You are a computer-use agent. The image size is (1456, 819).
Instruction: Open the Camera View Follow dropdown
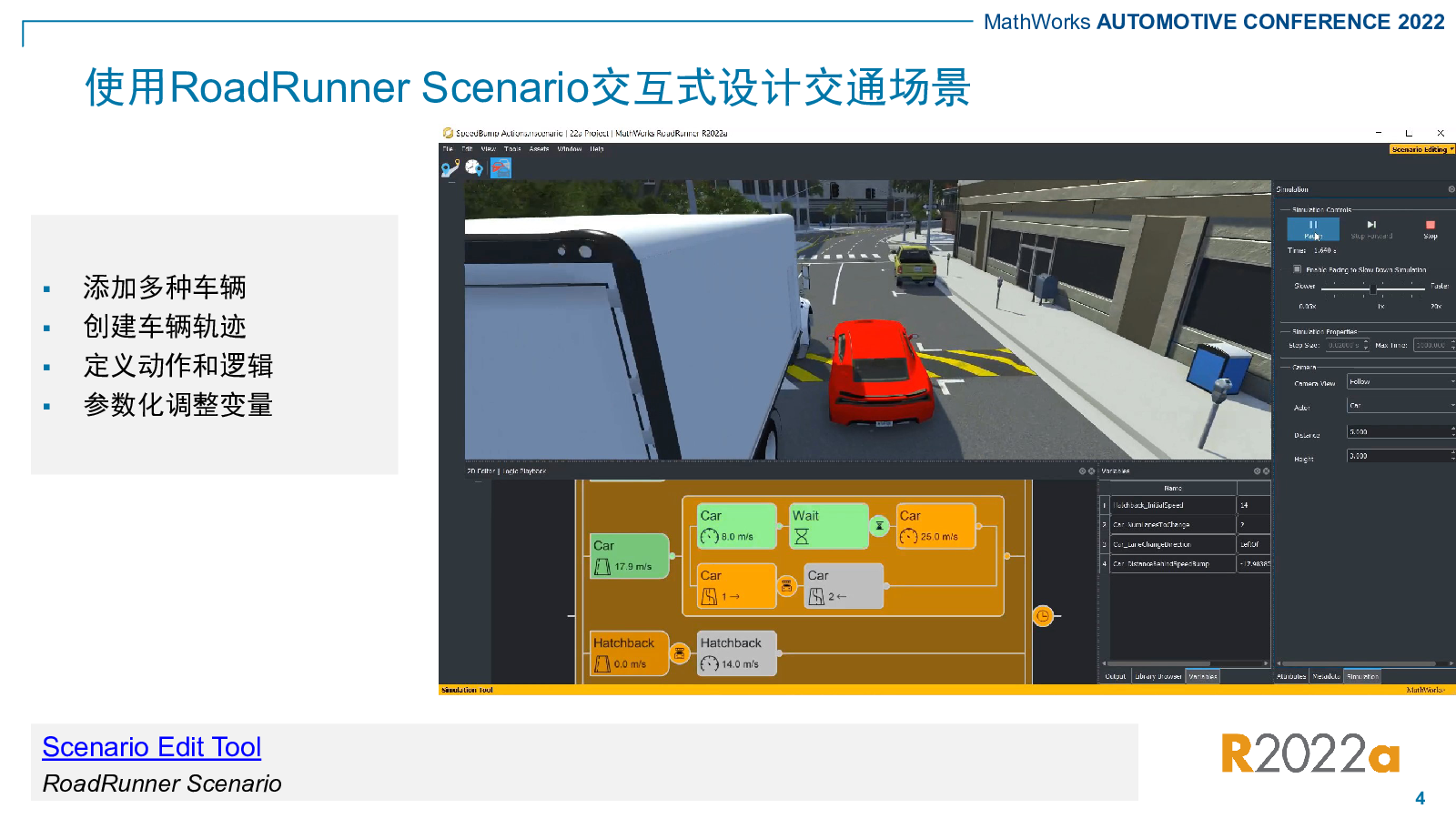[1400, 382]
